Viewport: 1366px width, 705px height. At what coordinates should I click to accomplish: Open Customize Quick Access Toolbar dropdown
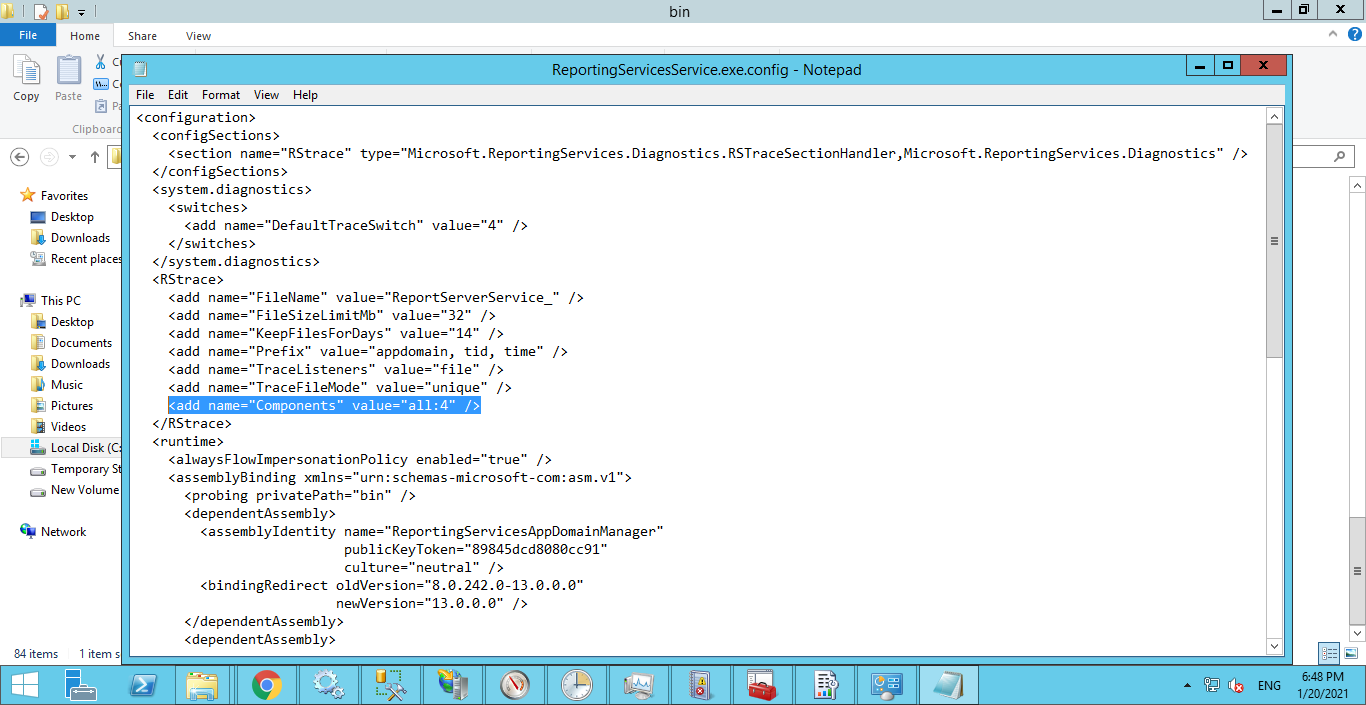81,12
